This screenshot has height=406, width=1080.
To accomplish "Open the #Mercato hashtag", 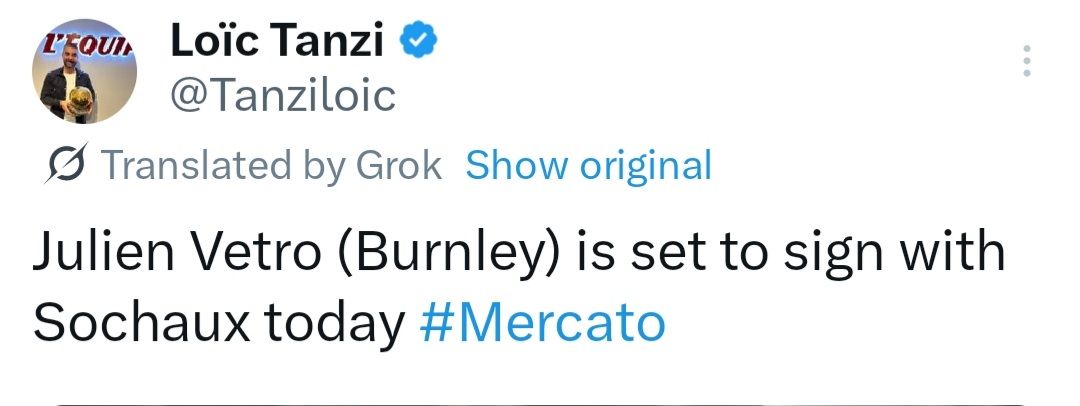I will click(x=542, y=322).
